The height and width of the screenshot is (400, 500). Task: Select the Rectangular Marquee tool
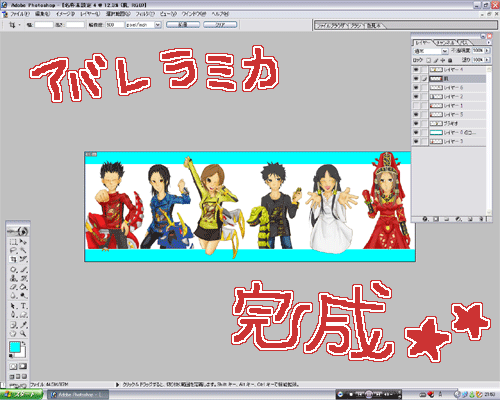pos(13,242)
